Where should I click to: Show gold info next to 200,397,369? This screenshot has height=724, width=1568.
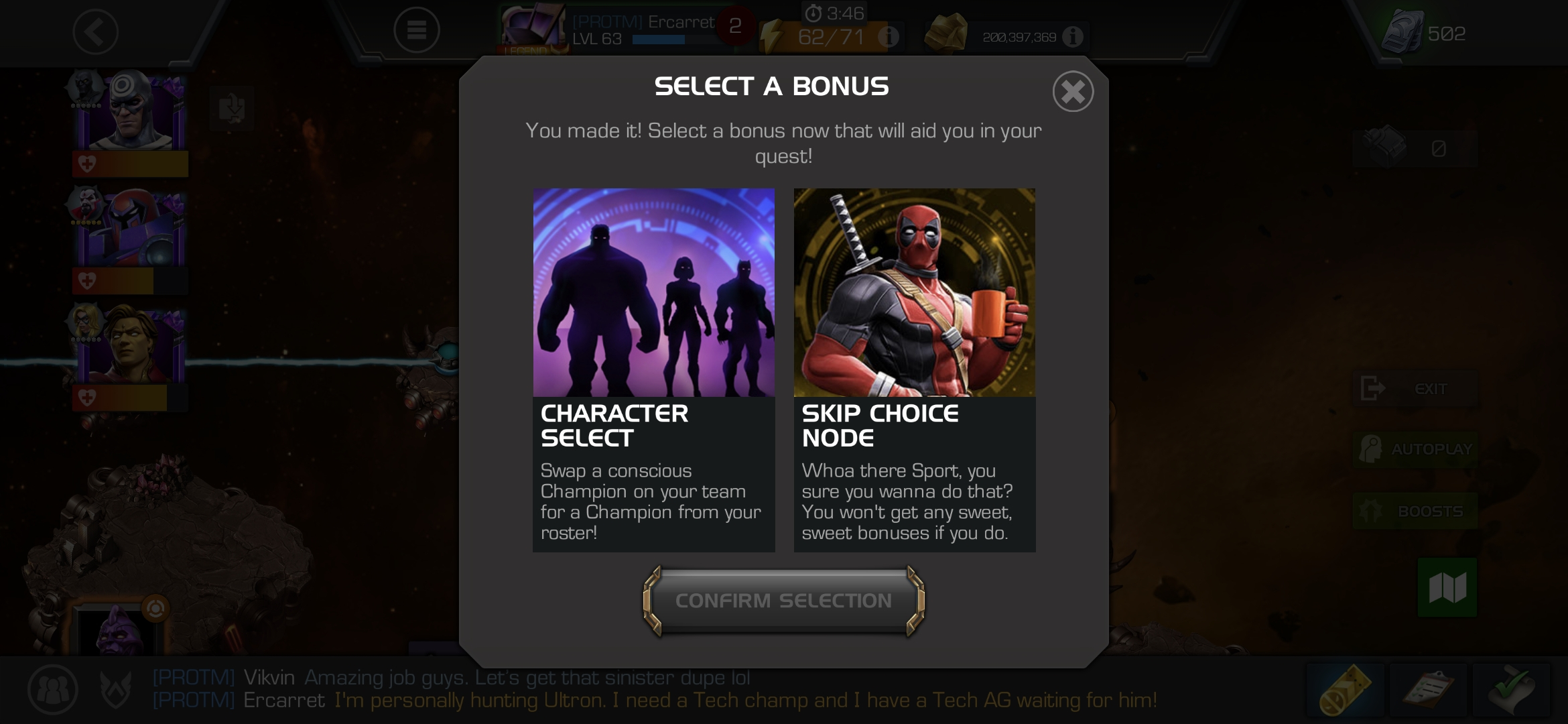click(x=1073, y=36)
